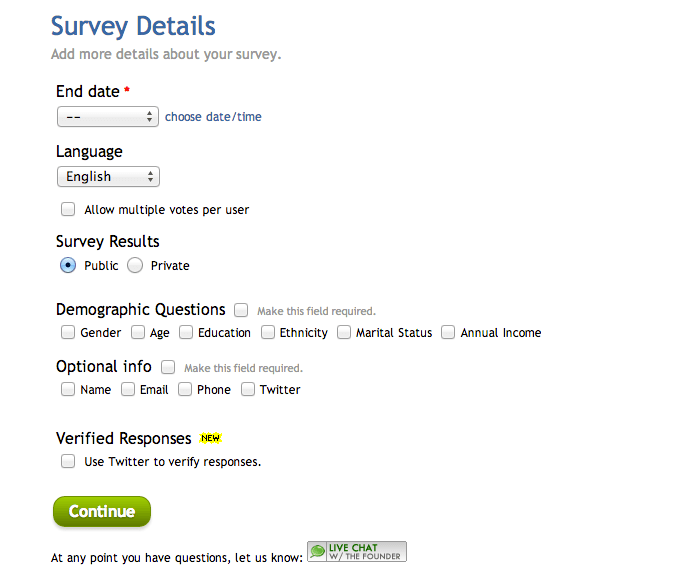This screenshot has width=690, height=573.
Task: Select the Private survey results option
Action: click(x=135, y=265)
